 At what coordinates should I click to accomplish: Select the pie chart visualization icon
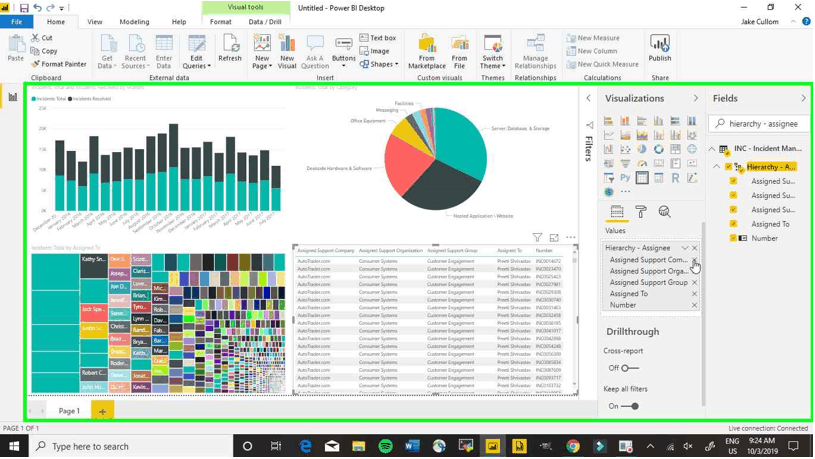coord(642,149)
